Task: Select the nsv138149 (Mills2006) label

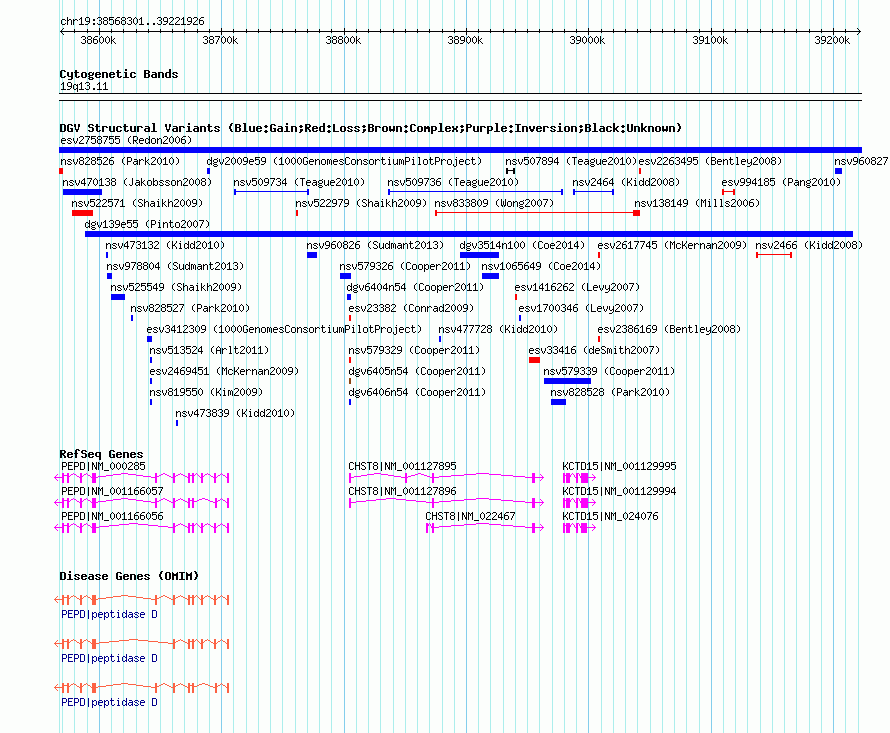Action: (697, 203)
